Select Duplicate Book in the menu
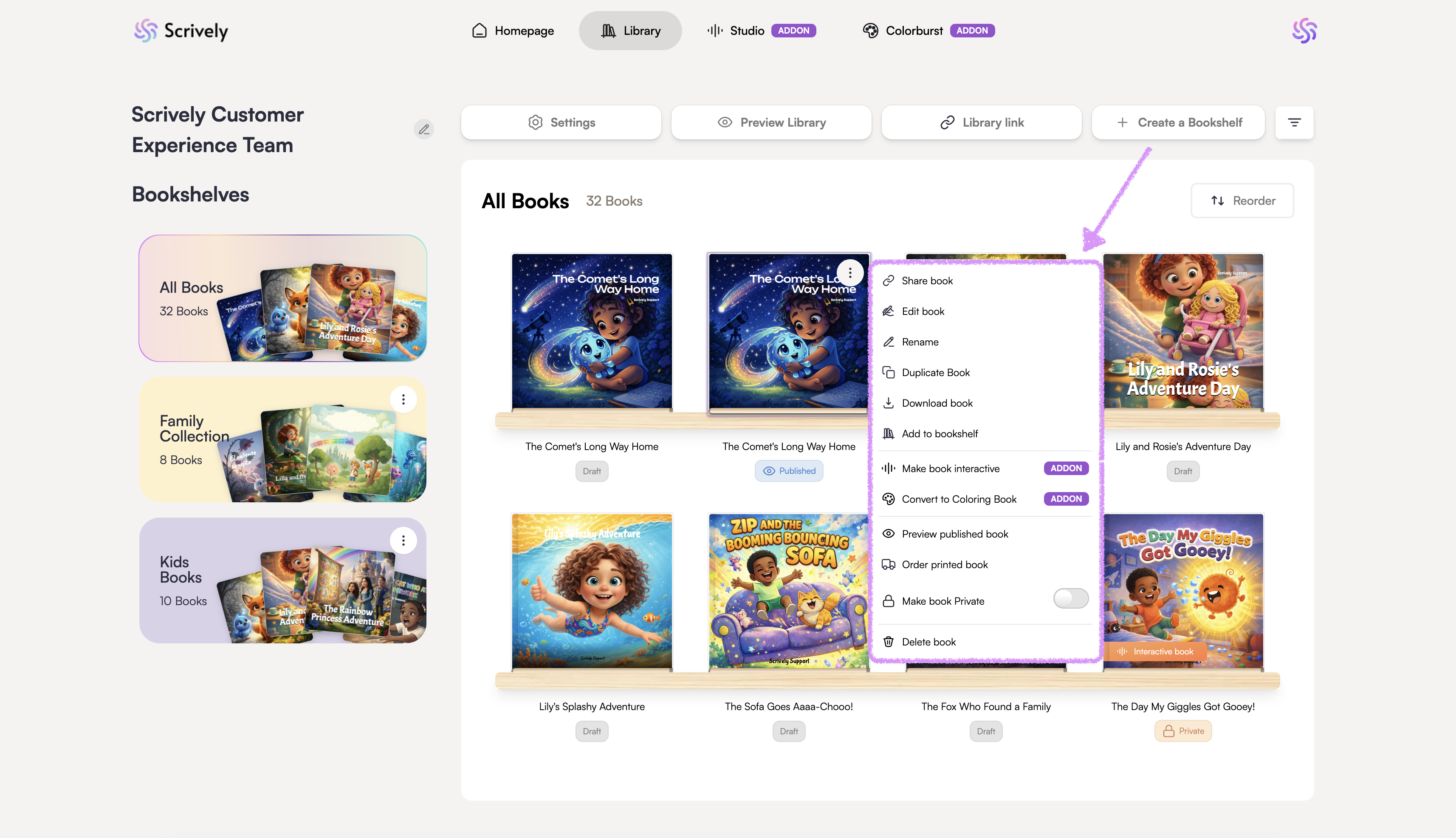The image size is (1456, 838). pos(935,372)
